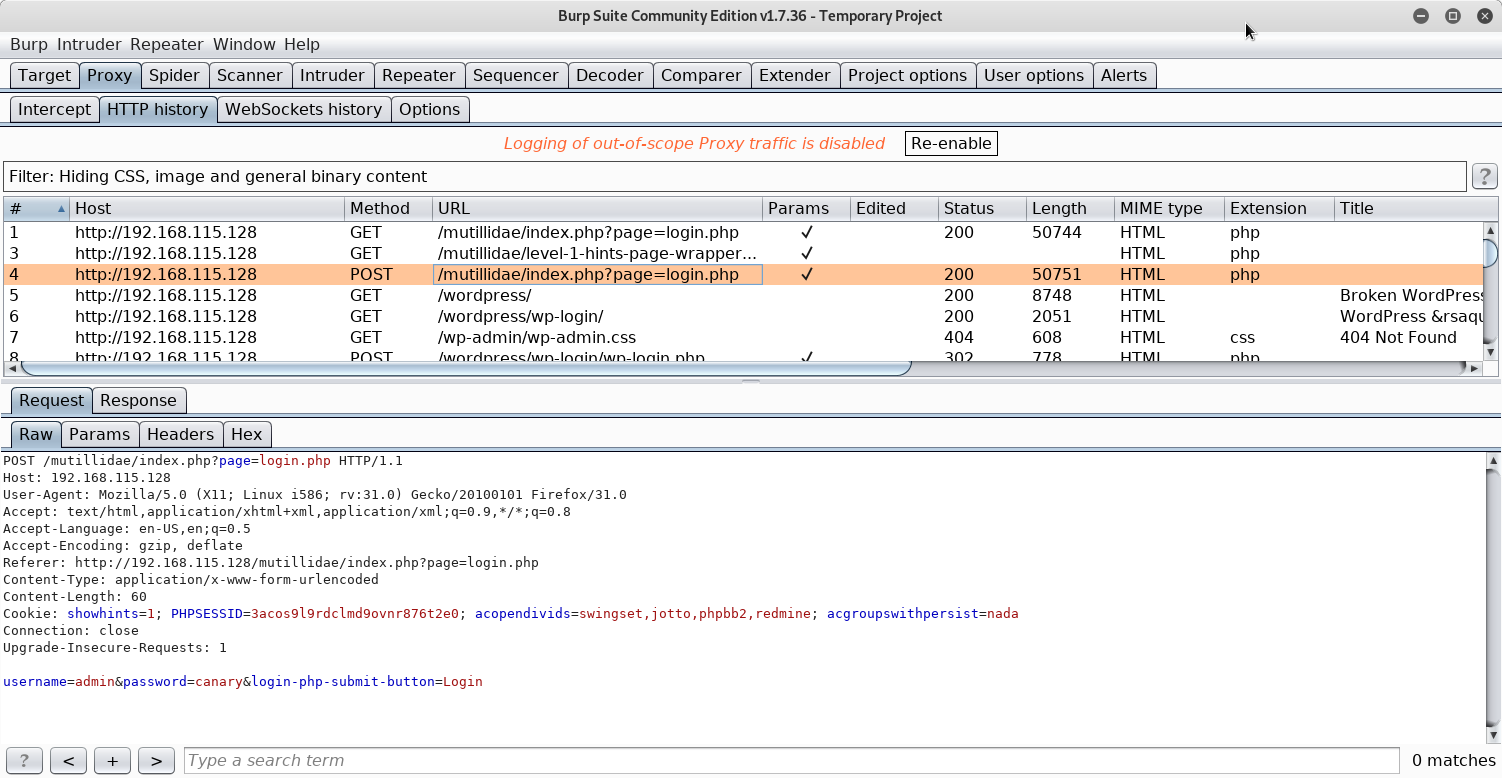Click history table scroll-up arrow
The height and width of the screenshot is (778, 1502).
(1490, 231)
